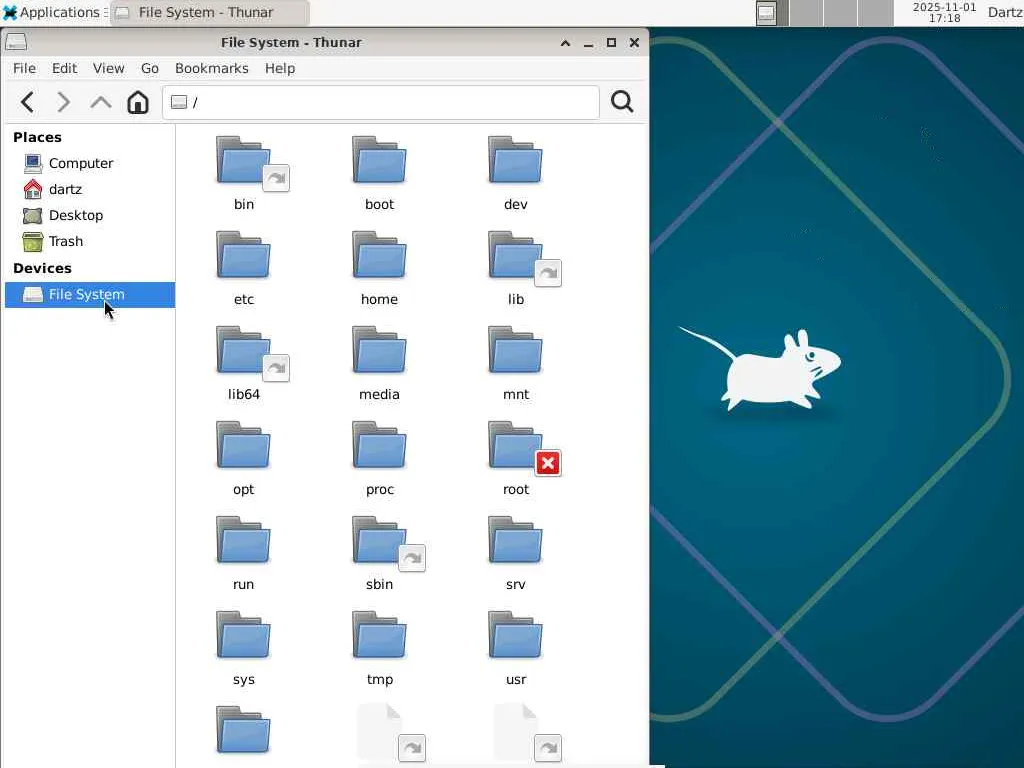
Task: Select the mnt folder icon
Action: click(x=515, y=351)
